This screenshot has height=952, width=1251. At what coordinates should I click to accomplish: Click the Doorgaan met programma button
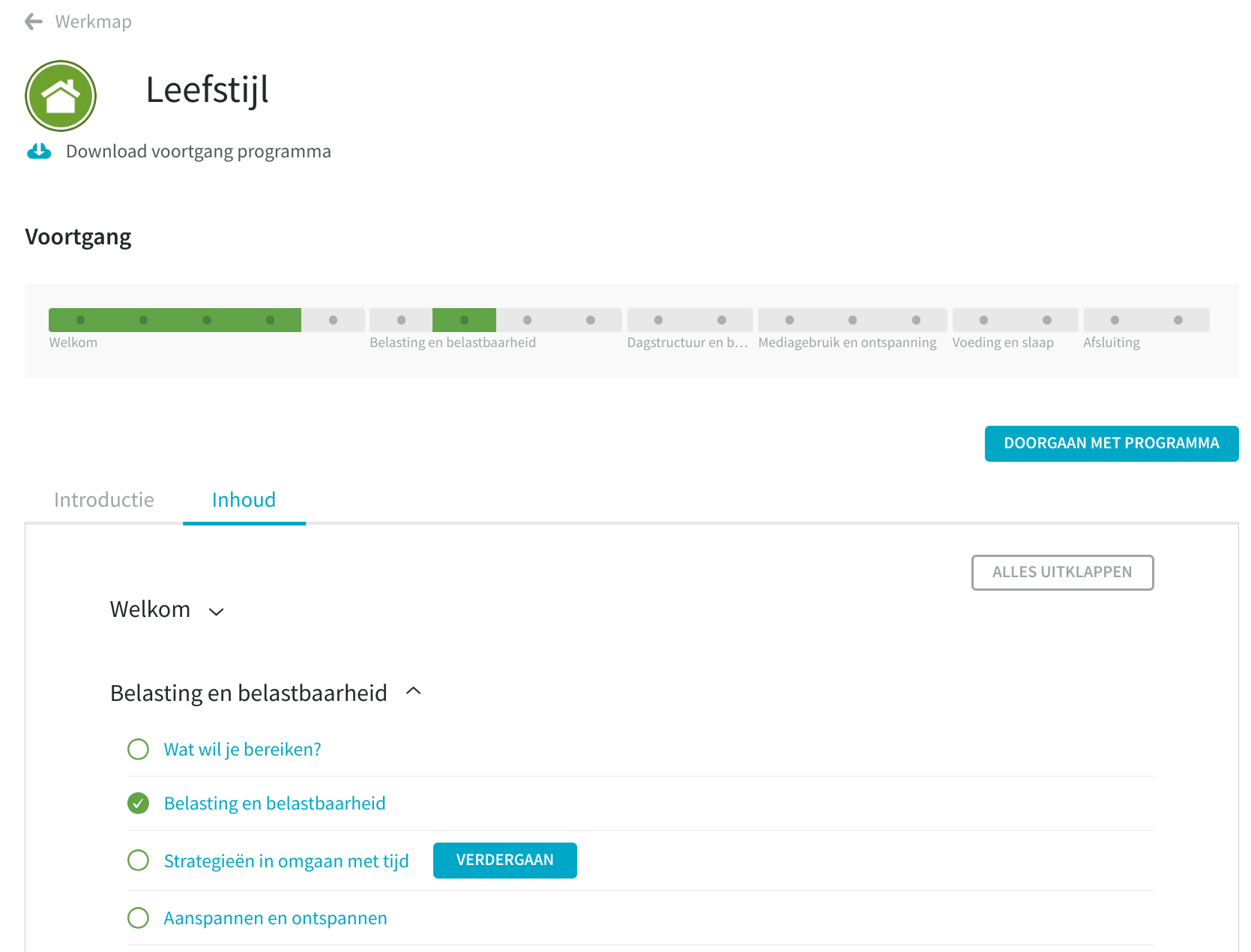coord(1111,444)
